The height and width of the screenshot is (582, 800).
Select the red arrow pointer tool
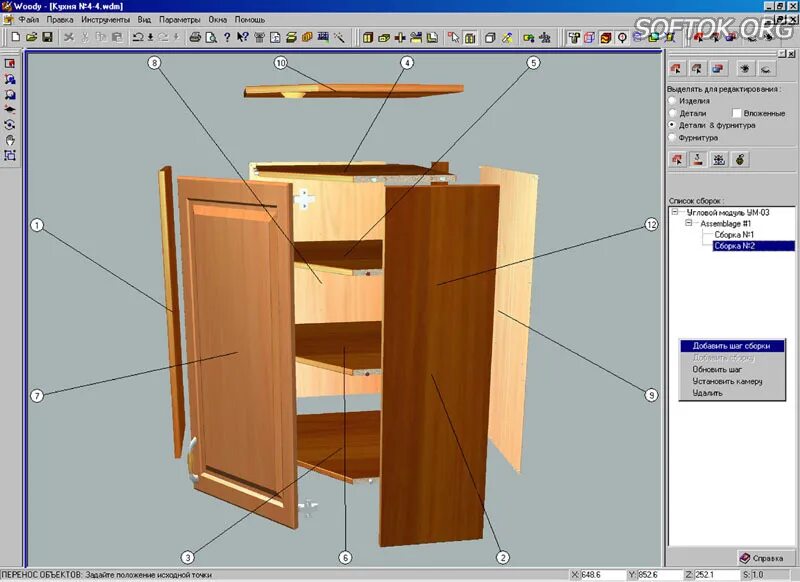click(453, 38)
